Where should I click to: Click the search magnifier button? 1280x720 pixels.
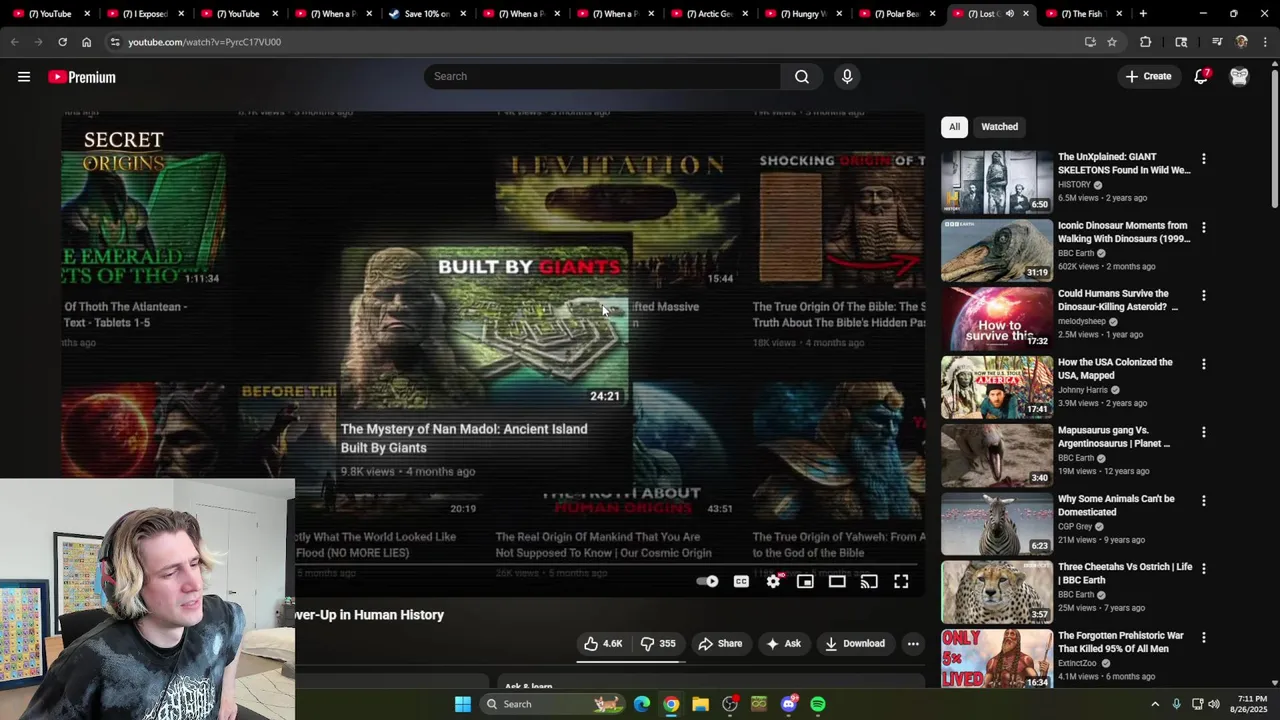(802, 76)
